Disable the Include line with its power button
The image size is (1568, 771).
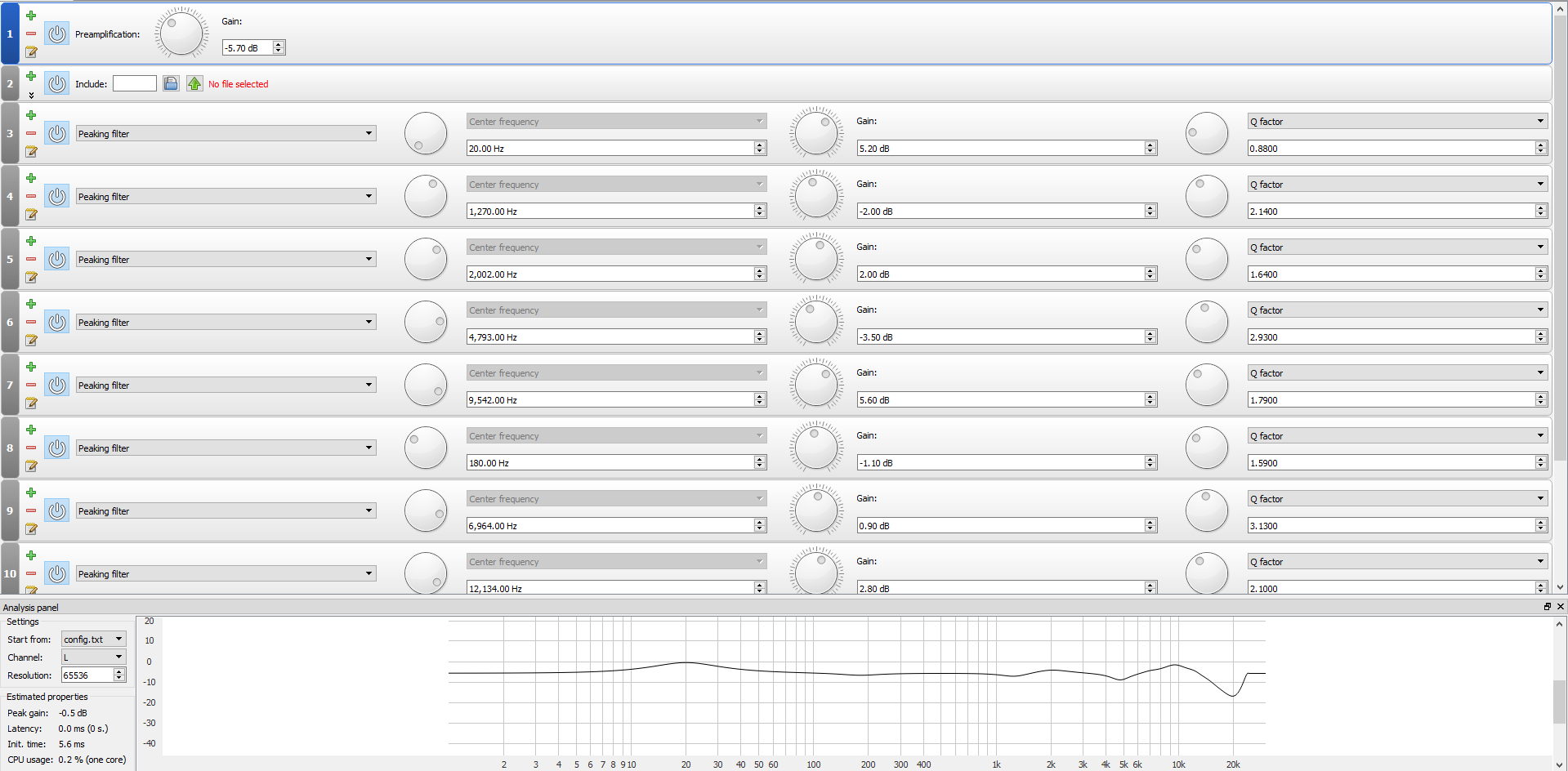coord(56,82)
